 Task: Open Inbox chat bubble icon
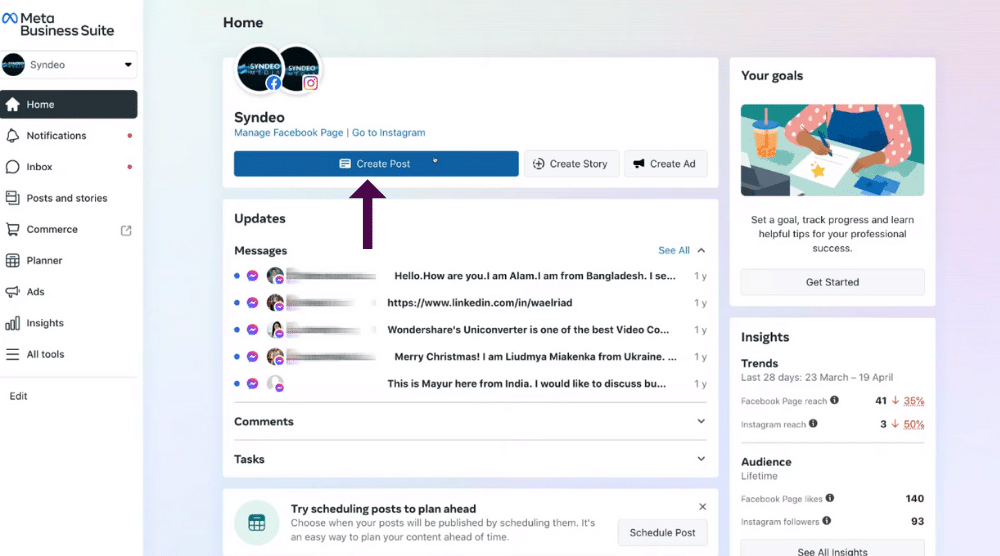pos(13,167)
